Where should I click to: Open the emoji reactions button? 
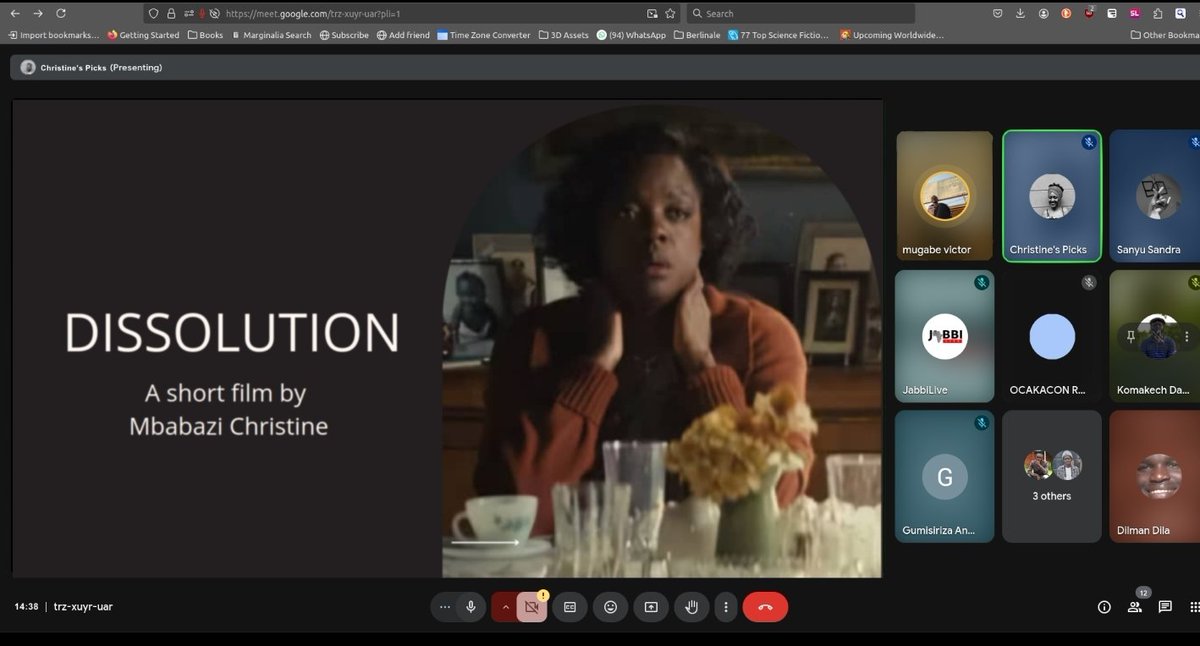coord(610,607)
